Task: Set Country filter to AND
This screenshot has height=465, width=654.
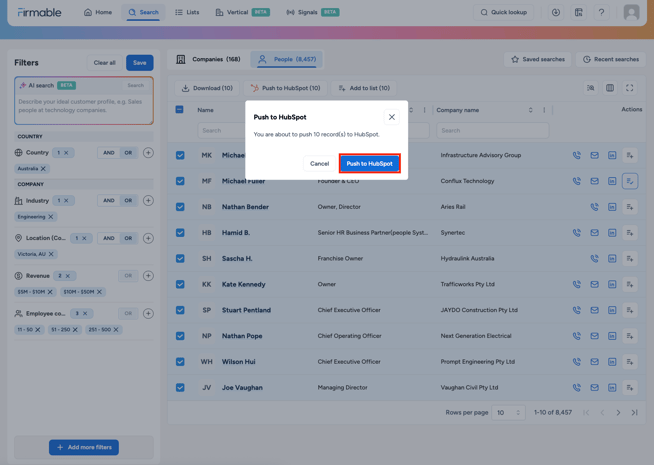Action: [109, 153]
